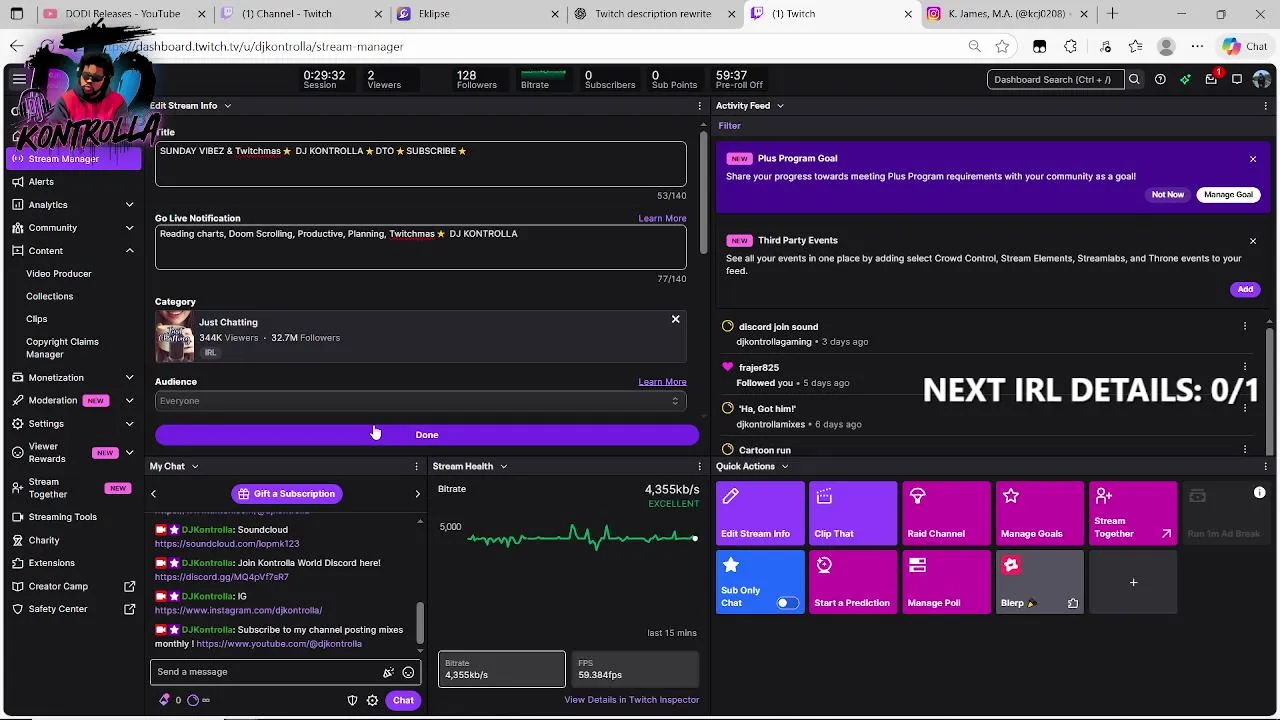The height and width of the screenshot is (720, 1280).
Task: Click Manage Goal in the Plus Program banner
Action: coord(1228,195)
